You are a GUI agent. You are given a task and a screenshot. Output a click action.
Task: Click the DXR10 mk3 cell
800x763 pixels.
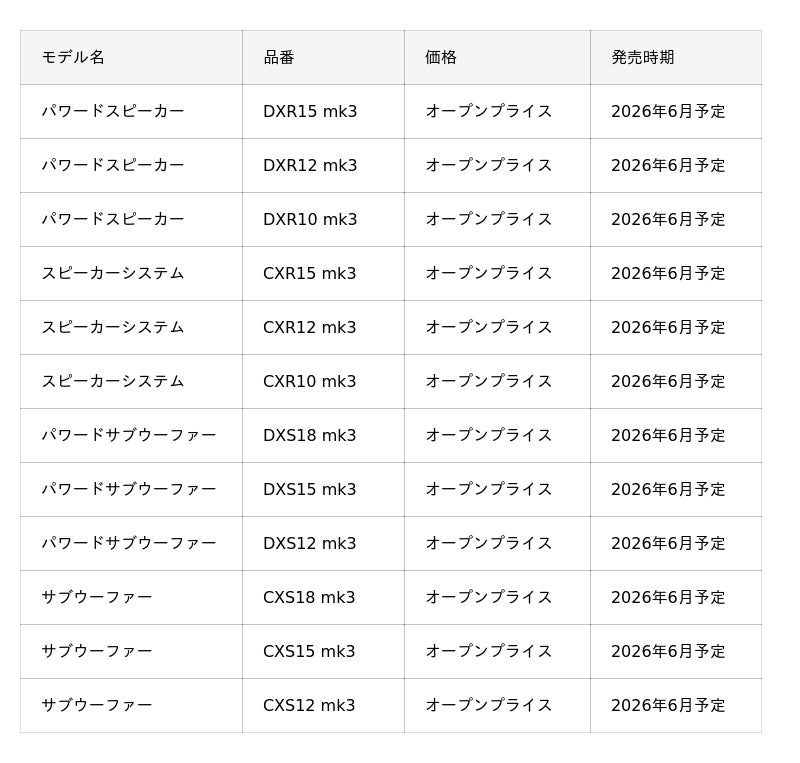point(310,220)
